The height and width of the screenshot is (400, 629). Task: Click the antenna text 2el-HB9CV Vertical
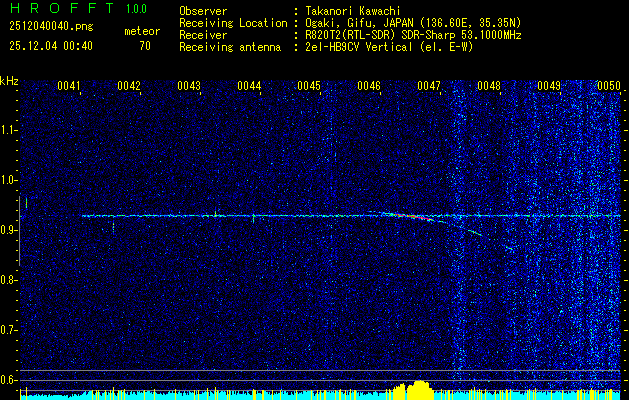tap(358, 47)
